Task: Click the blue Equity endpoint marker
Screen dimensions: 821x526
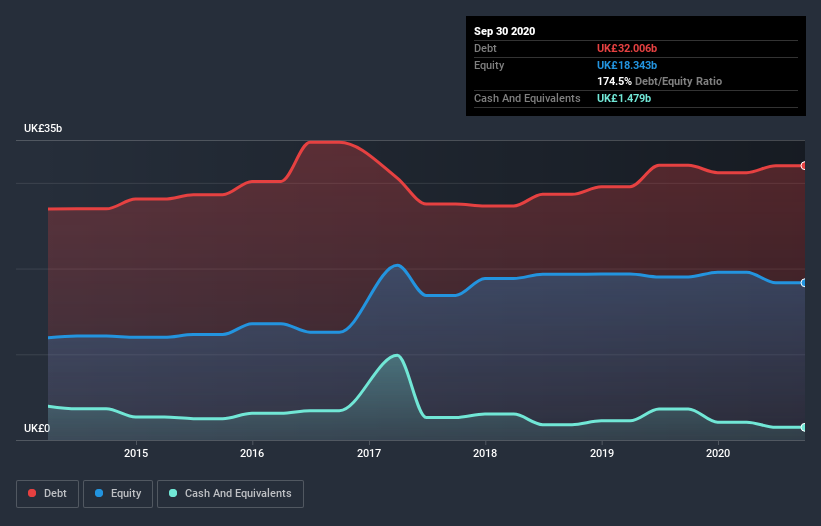Action: tap(804, 283)
